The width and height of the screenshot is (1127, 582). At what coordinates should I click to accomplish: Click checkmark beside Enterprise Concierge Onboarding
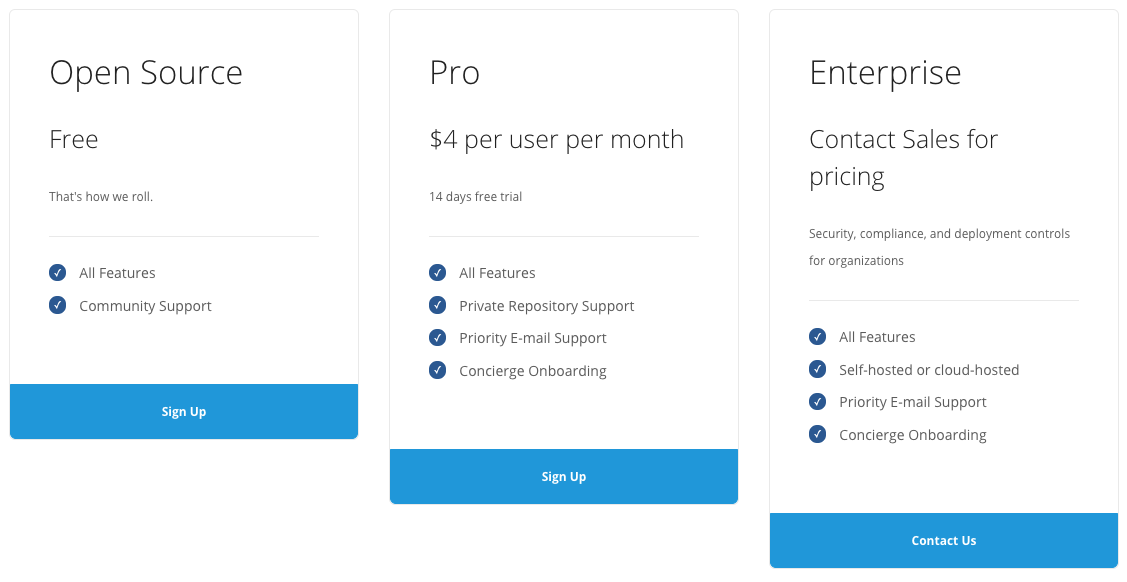coord(817,434)
